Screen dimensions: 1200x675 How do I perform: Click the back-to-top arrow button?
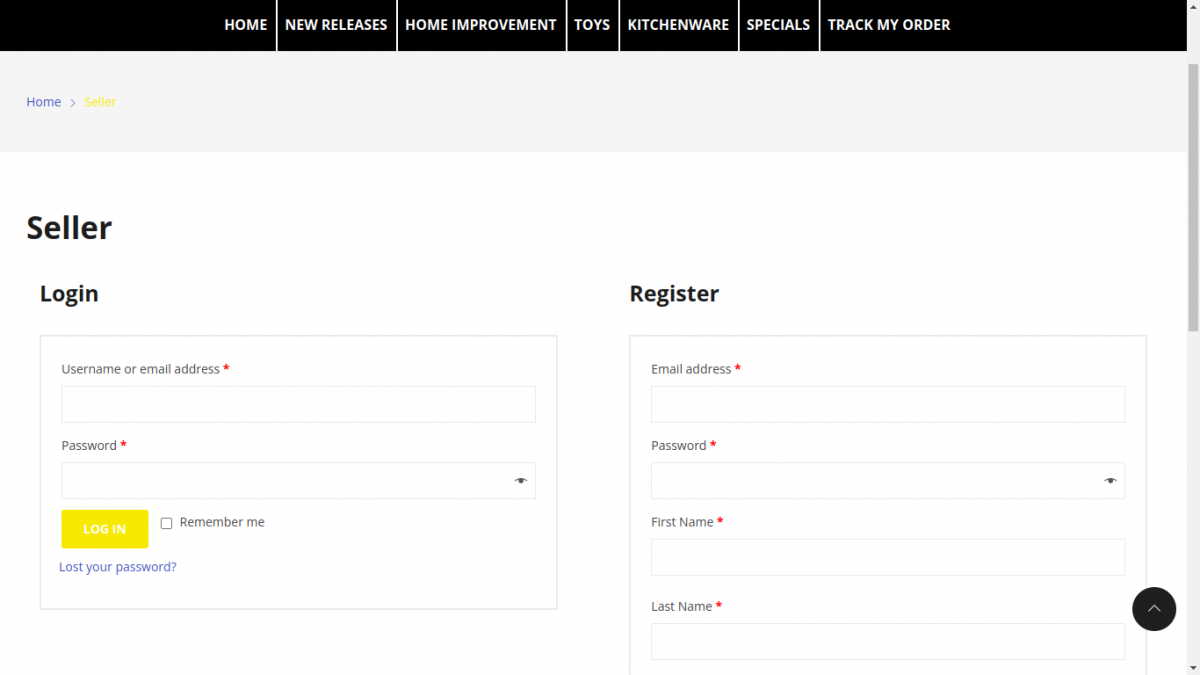click(x=1154, y=609)
